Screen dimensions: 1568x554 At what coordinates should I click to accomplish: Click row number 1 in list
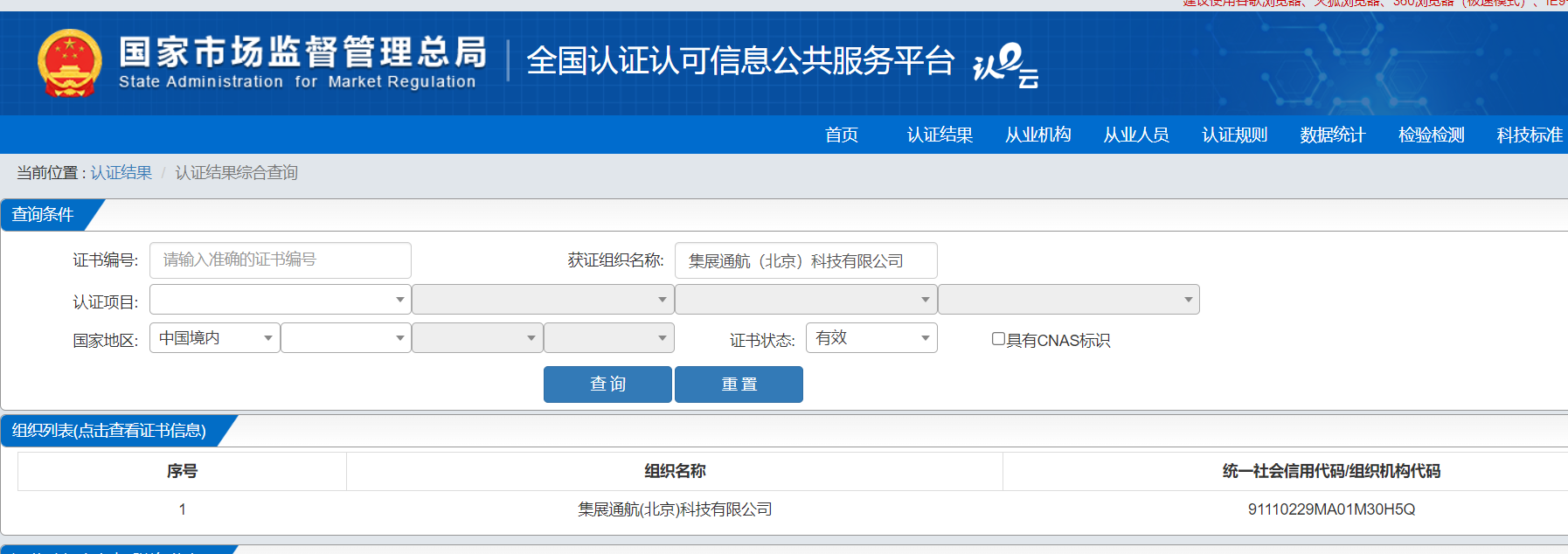click(x=182, y=509)
